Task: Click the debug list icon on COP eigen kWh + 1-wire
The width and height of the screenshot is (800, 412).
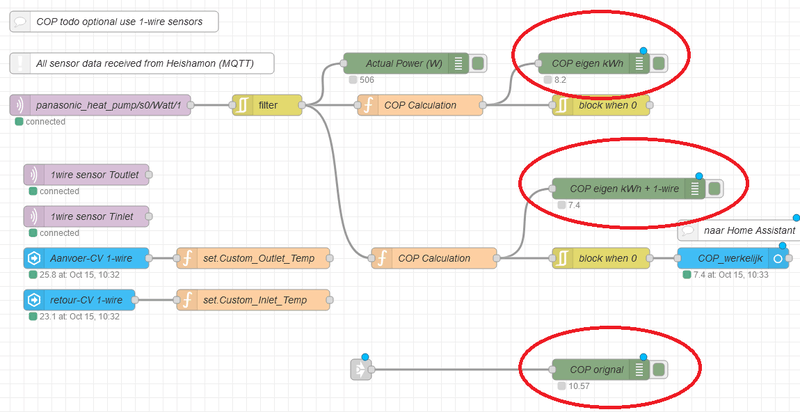Action: pyautogui.click(x=695, y=189)
